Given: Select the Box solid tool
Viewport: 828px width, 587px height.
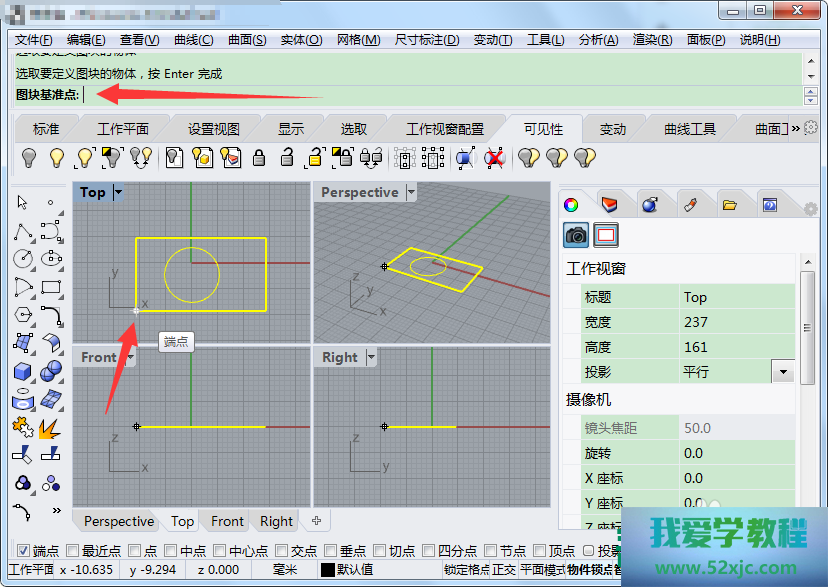Looking at the screenshot, I should (x=23, y=372).
